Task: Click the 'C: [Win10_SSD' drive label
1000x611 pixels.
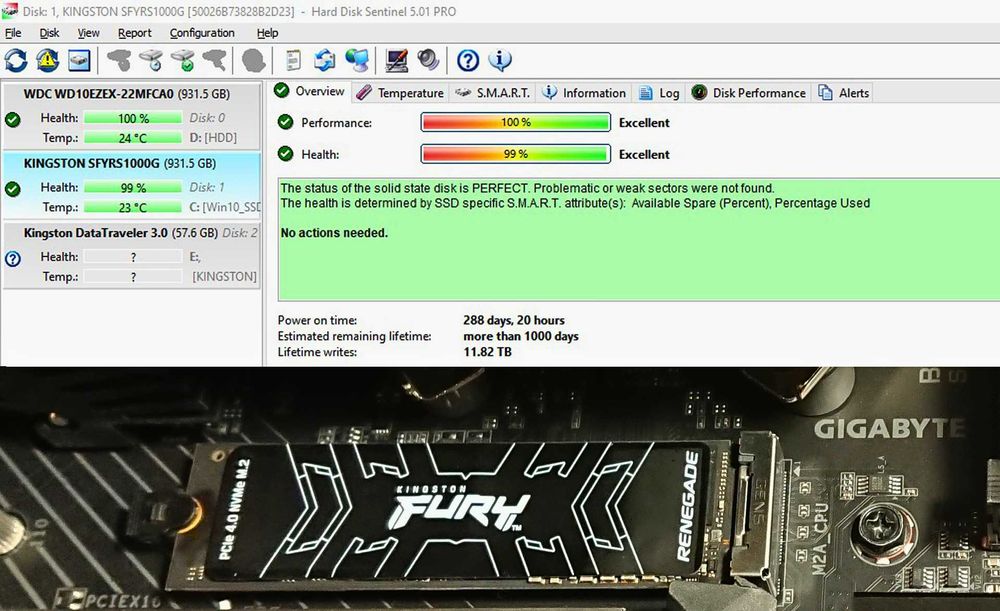Action: (224, 207)
